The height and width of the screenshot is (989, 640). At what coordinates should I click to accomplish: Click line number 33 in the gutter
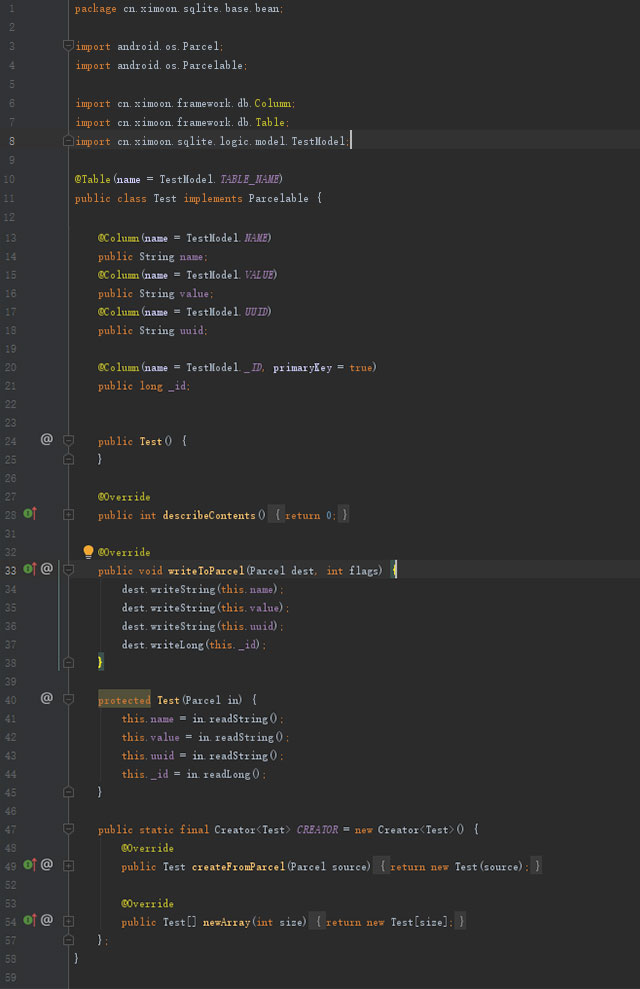coord(11,570)
